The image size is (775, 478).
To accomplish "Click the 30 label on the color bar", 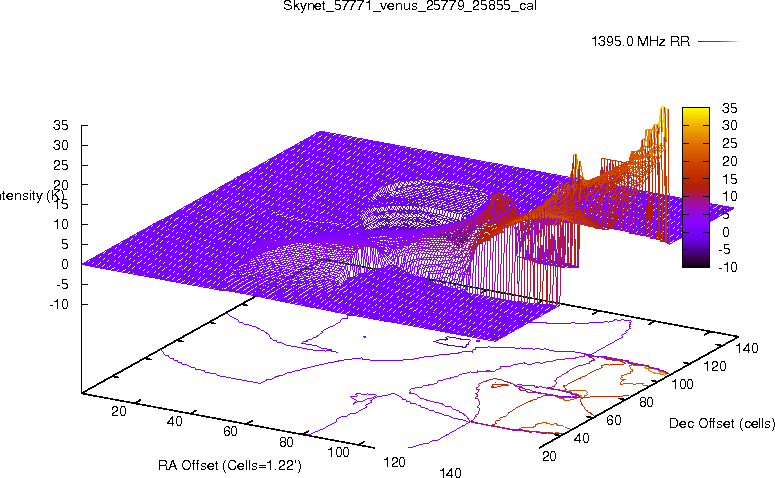I will 729,126.
